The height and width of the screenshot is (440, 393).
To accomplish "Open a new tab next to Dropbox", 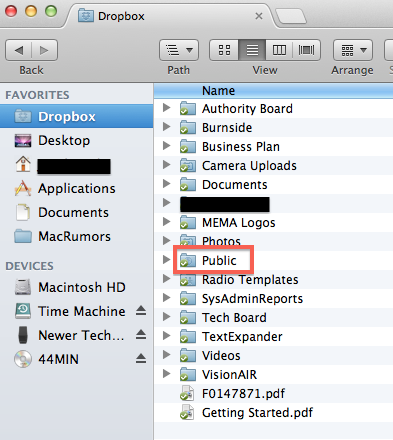I will pyautogui.click(x=291, y=16).
